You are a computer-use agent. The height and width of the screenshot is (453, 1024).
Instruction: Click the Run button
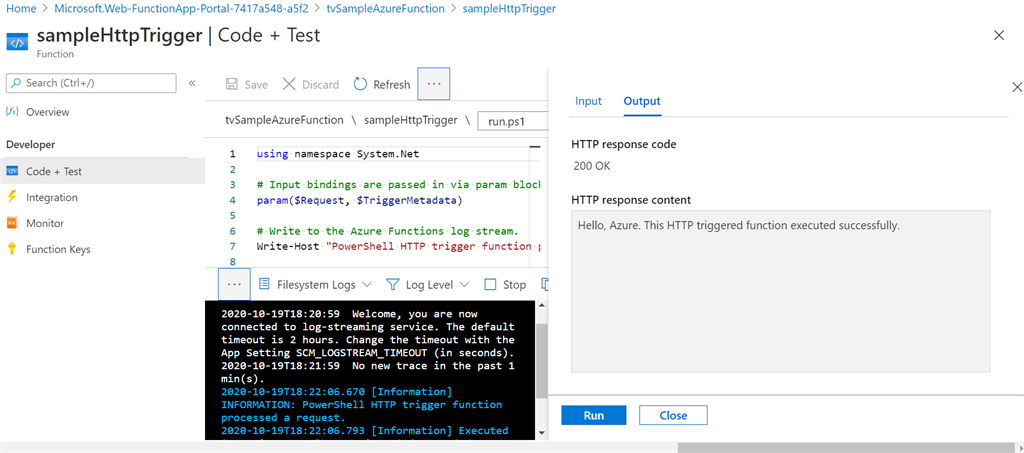click(x=594, y=415)
